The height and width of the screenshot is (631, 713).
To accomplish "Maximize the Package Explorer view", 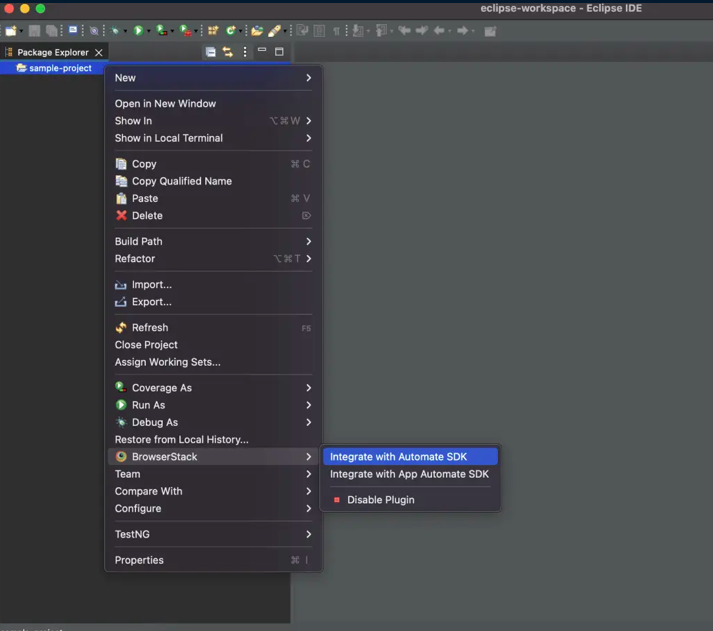I will (279, 52).
